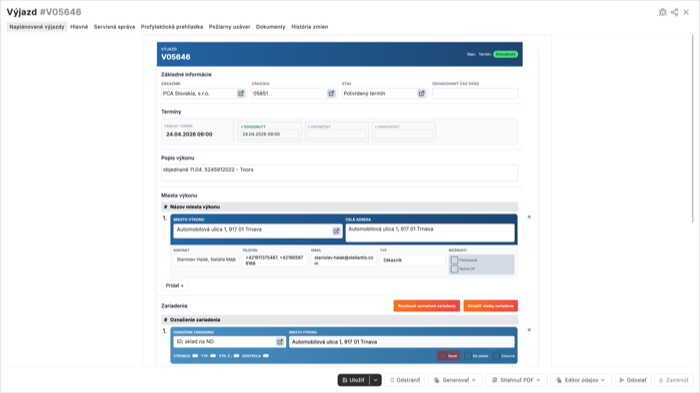Click the Uložiť save button
This screenshot has width=700, height=393.
[x=354, y=380]
